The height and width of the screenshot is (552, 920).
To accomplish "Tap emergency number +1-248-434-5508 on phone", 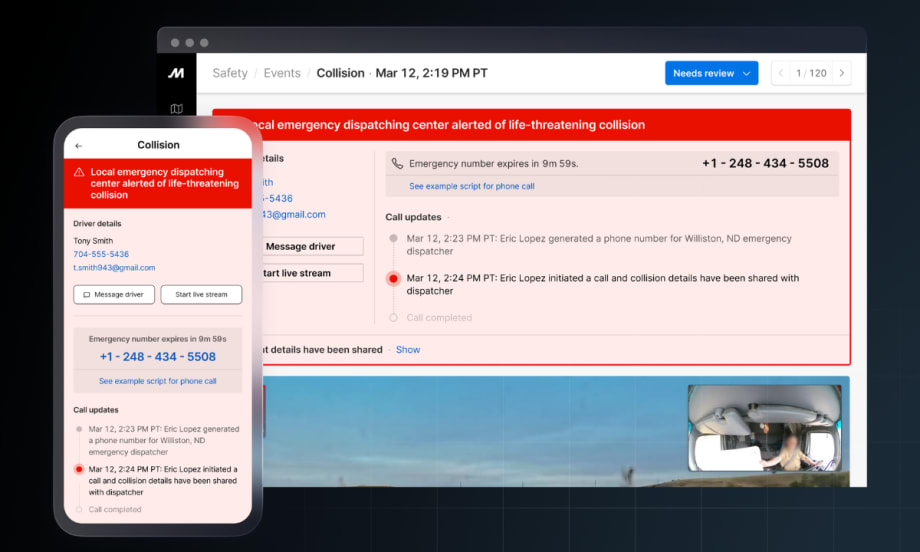I will (157, 357).
